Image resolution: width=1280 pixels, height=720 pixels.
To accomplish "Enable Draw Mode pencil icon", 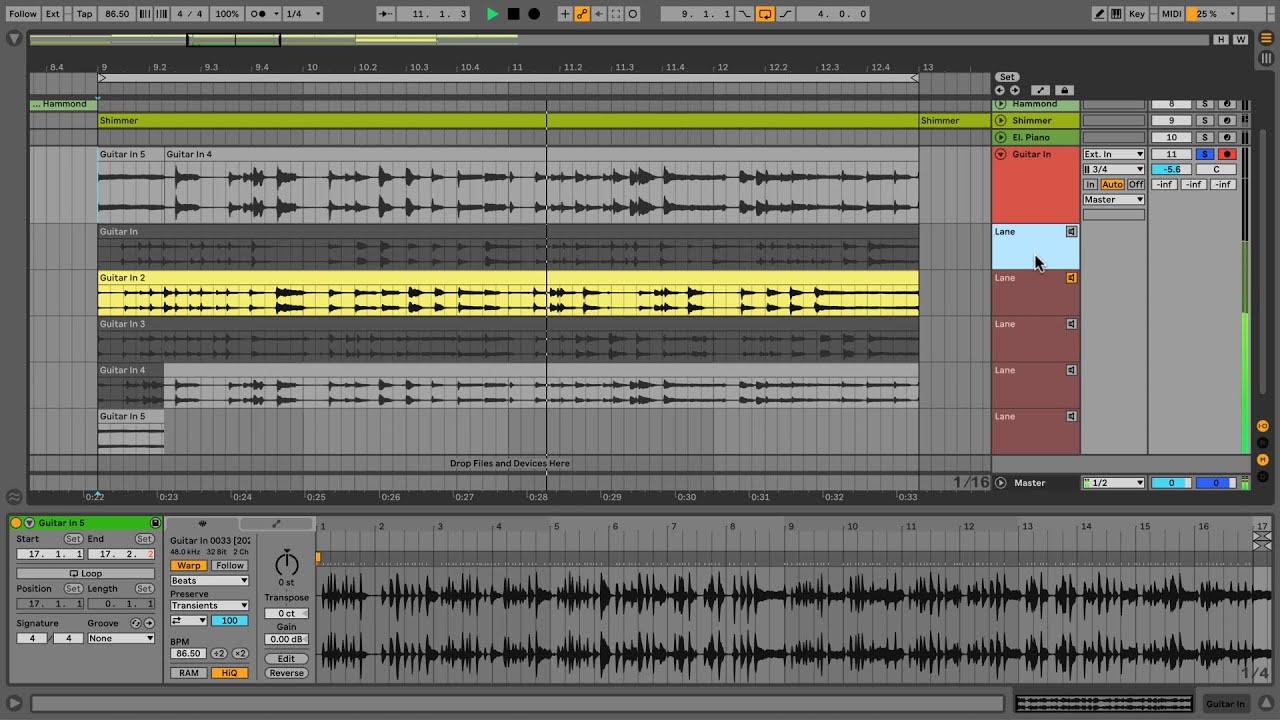I will (1101, 14).
